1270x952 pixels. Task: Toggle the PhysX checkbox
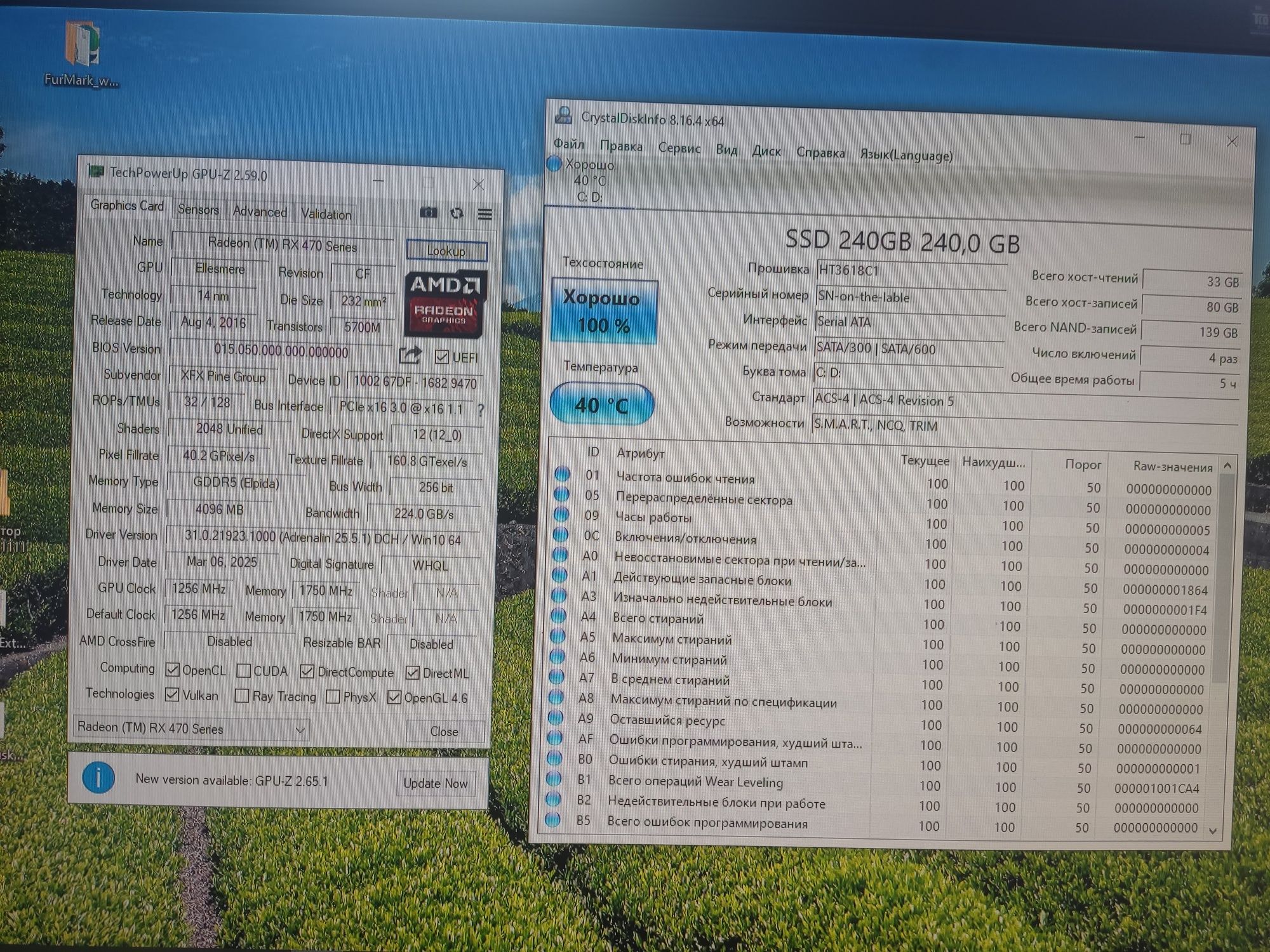pyautogui.click(x=333, y=696)
